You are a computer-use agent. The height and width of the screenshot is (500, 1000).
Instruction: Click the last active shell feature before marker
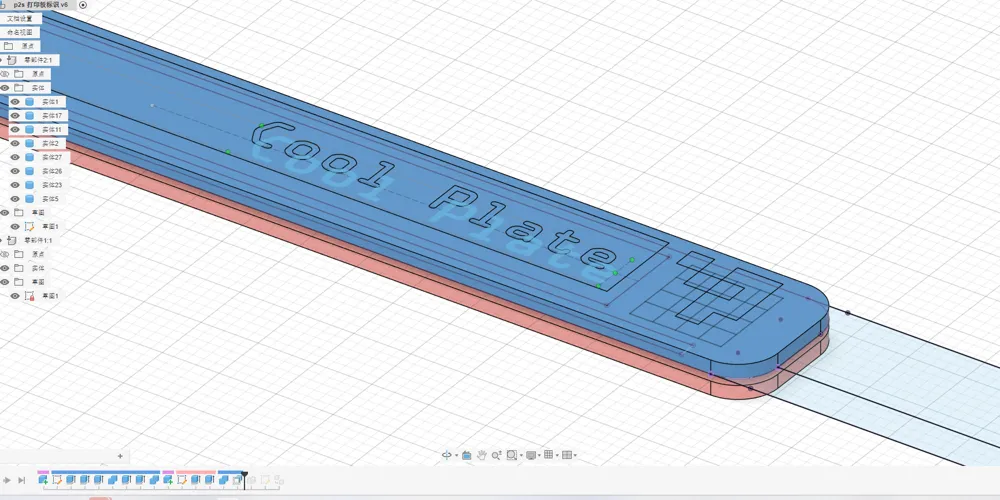coord(237,480)
